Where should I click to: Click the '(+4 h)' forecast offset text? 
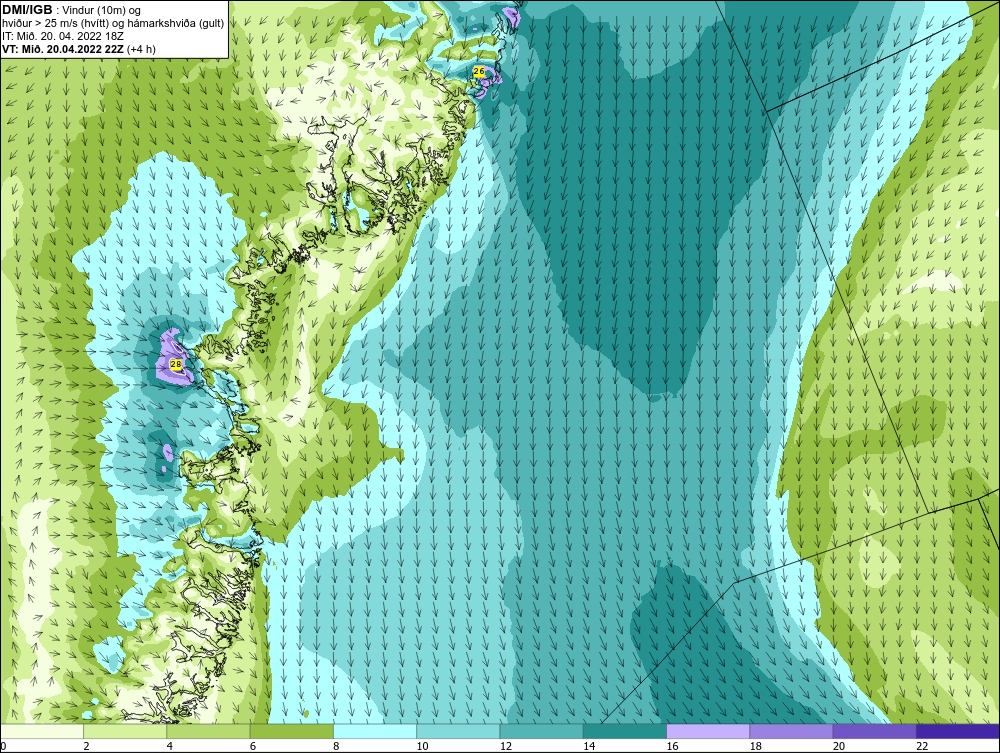(142, 48)
